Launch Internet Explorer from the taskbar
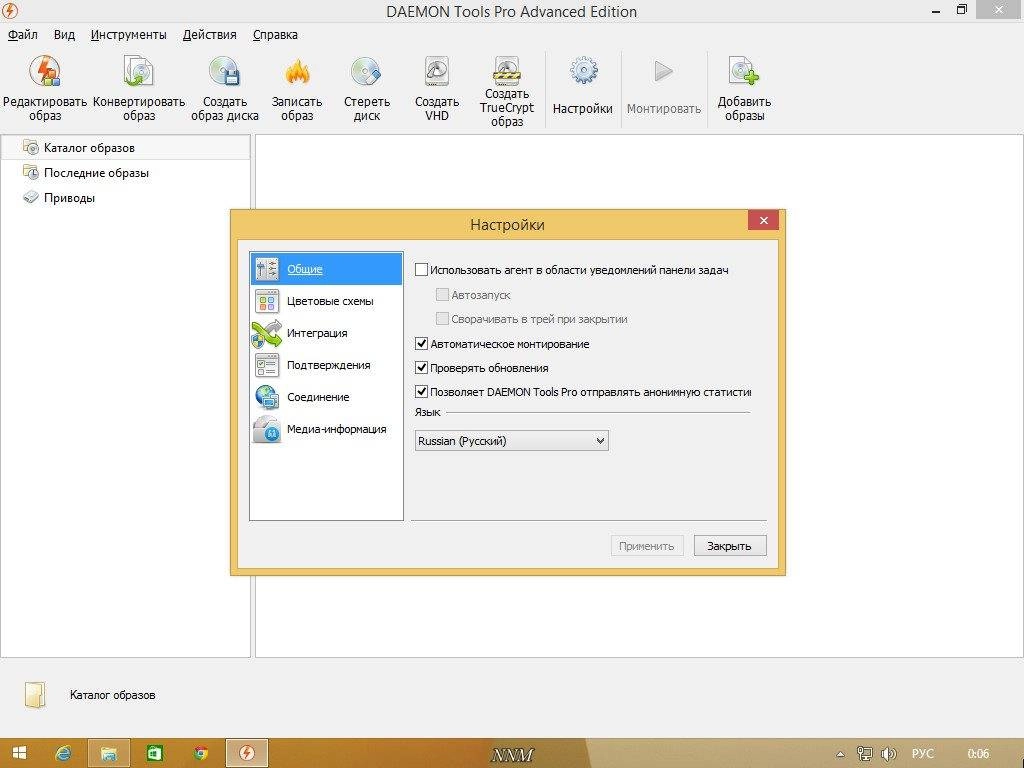The width and height of the screenshot is (1024, 768). tap(63, 753)
